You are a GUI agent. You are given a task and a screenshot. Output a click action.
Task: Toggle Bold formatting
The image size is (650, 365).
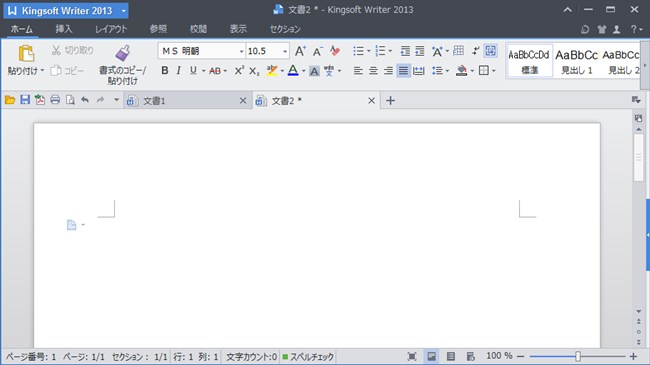[x=165, y=71]
